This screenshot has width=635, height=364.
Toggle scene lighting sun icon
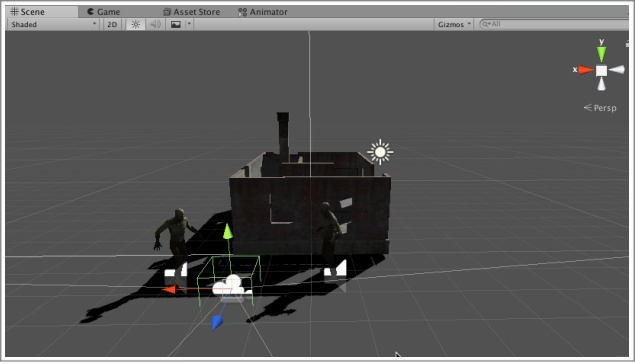tap(135, 24)
